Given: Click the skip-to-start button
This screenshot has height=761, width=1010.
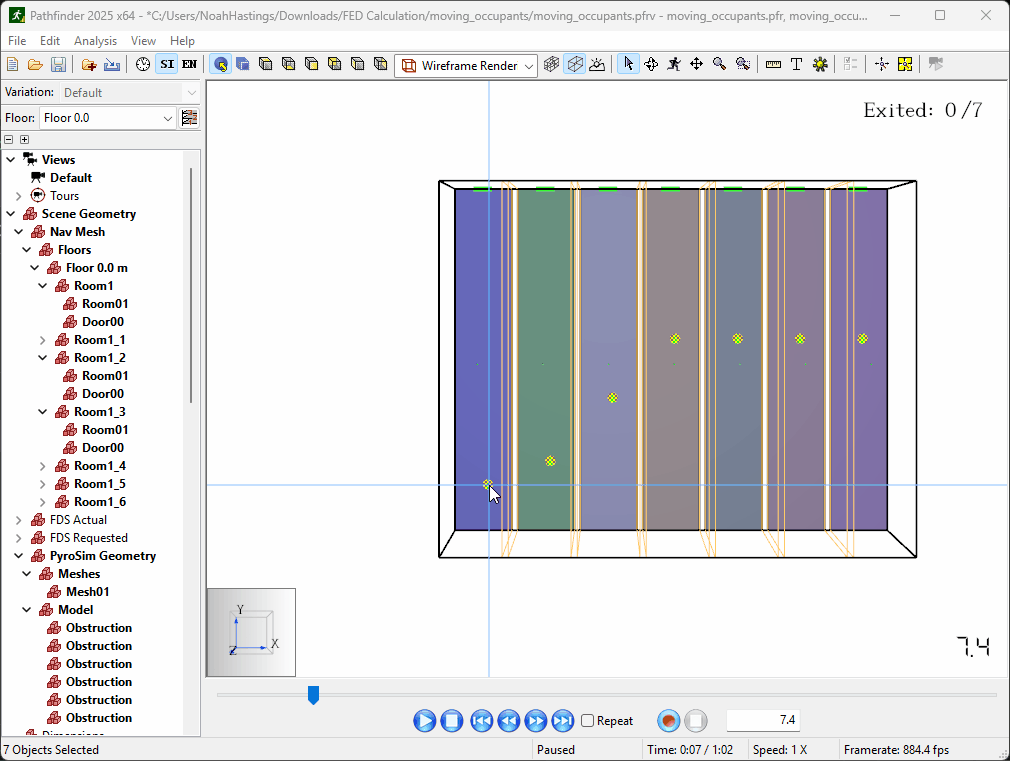Looking at the screenshot, I should point(481,720).
